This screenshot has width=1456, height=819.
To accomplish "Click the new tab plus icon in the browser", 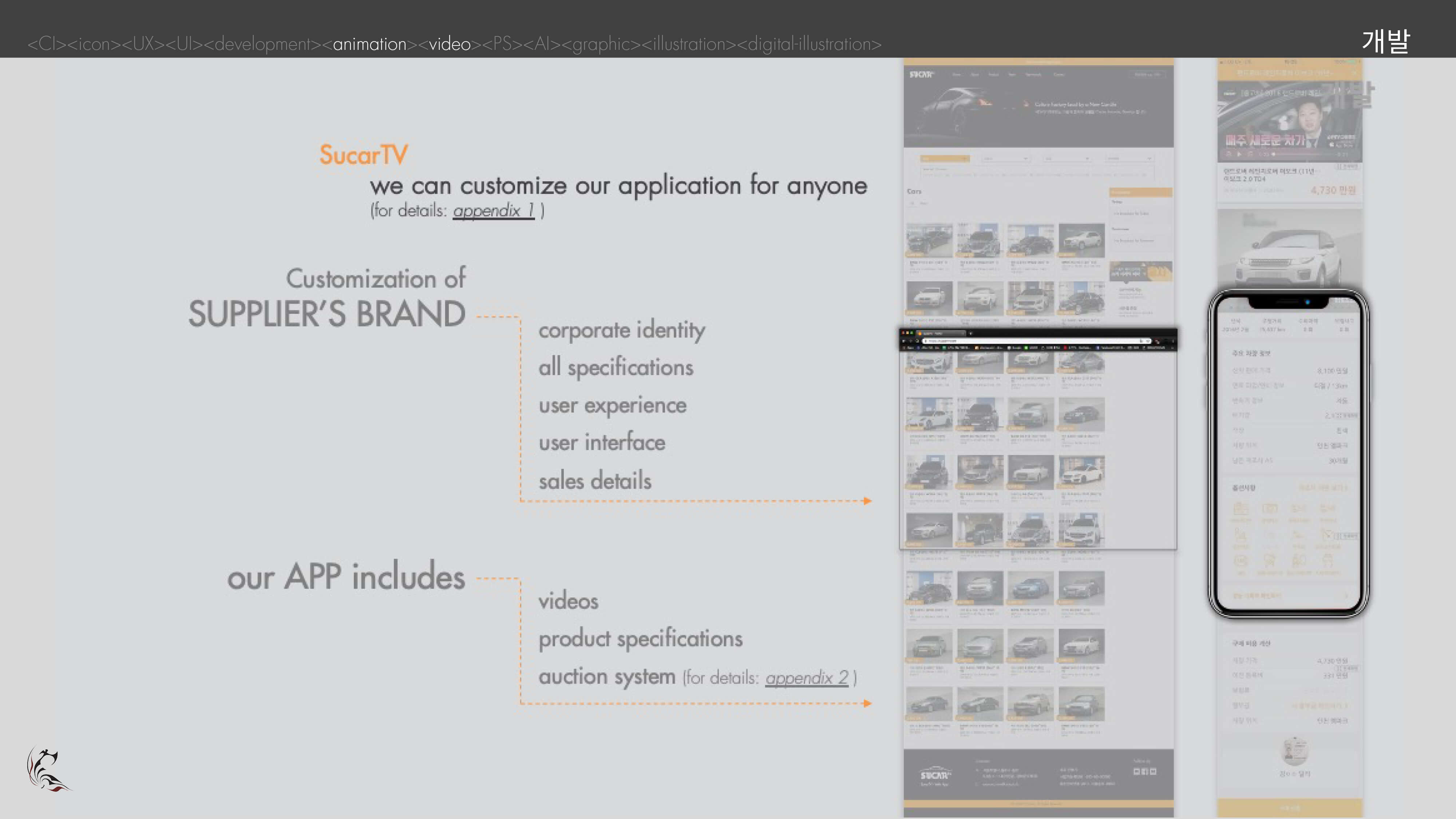I will click(970, 333).
